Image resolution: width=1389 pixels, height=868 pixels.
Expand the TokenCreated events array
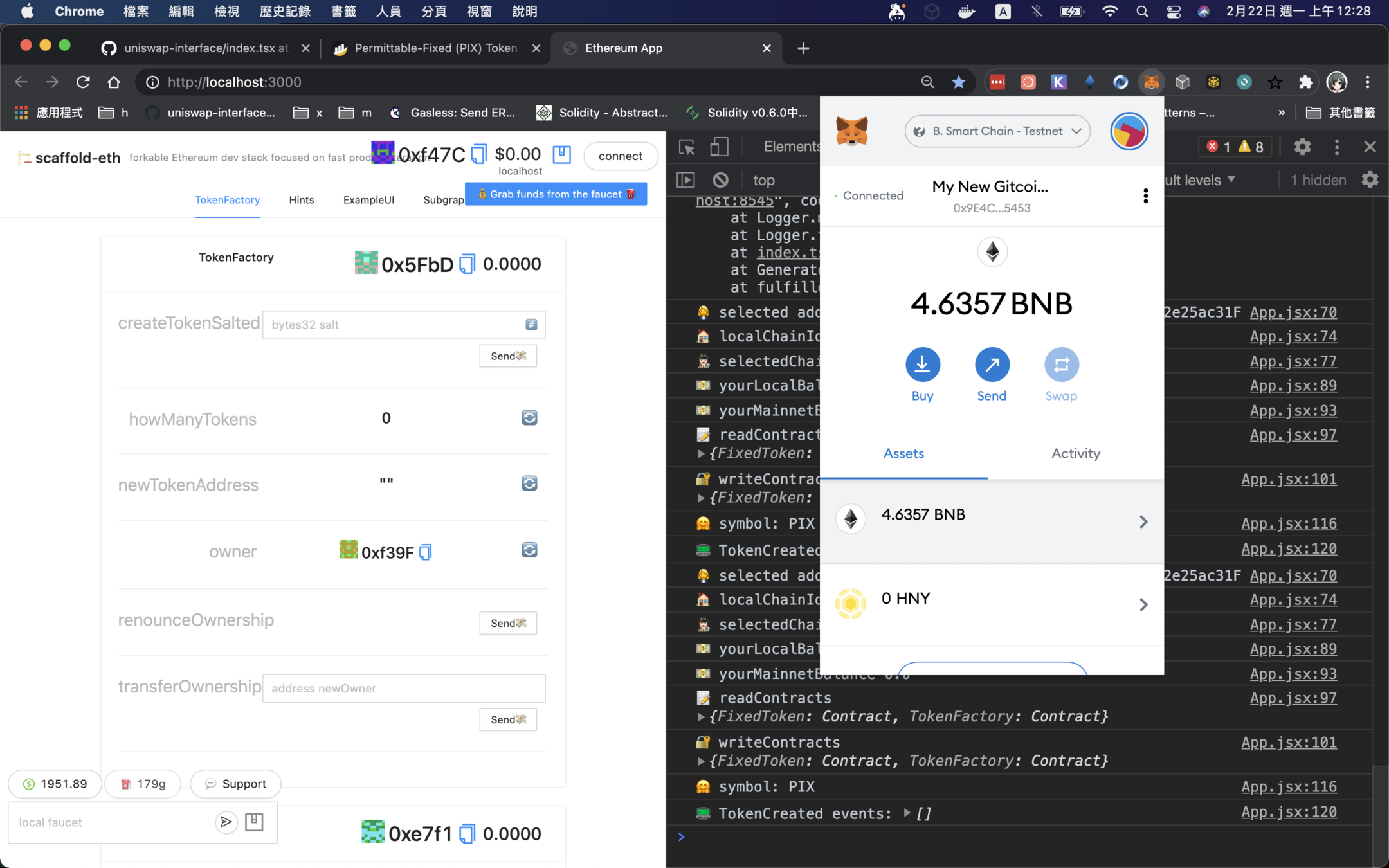(x=907, y=813)
